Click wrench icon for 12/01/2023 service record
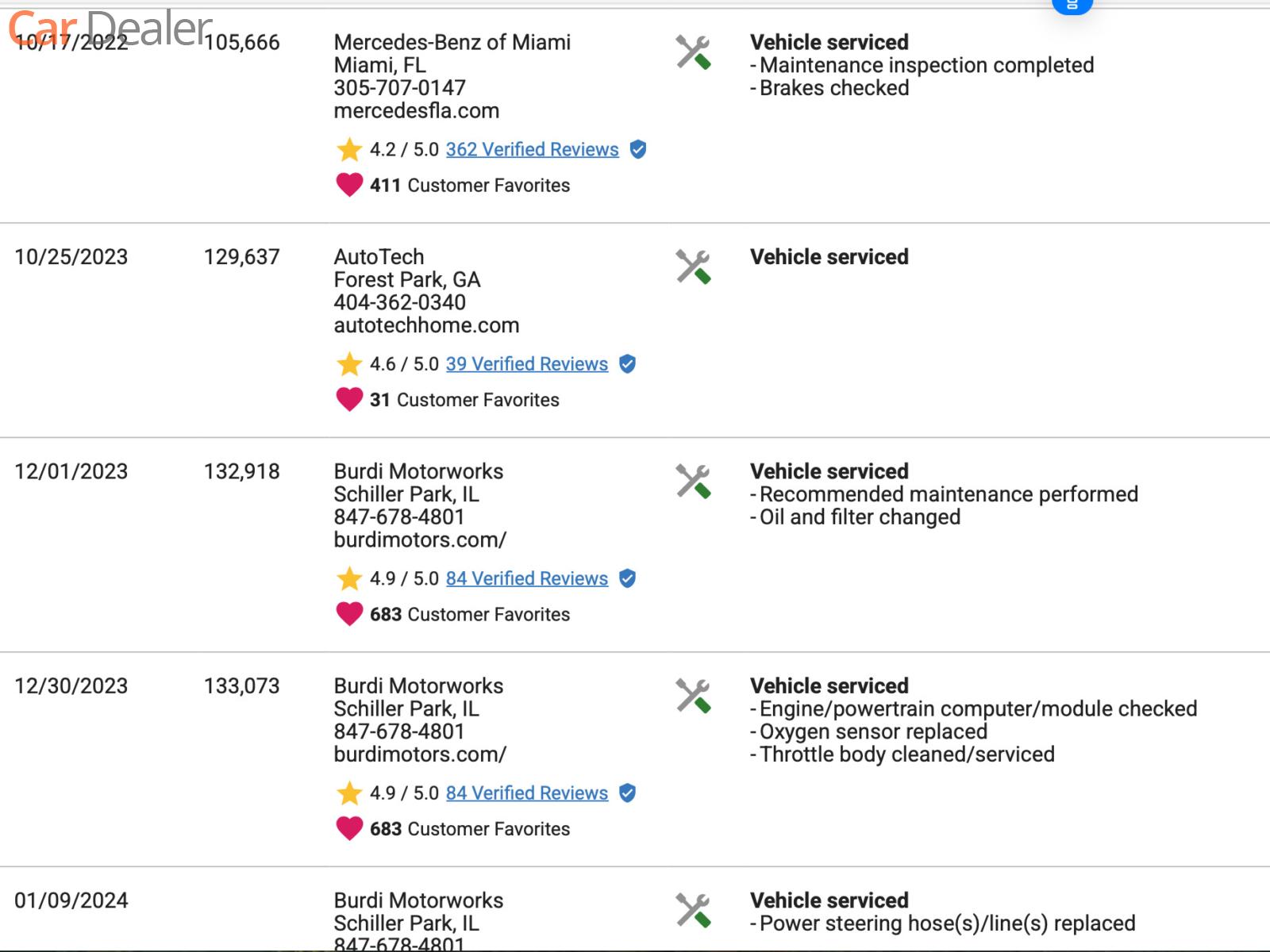 (x=693, y=482)
